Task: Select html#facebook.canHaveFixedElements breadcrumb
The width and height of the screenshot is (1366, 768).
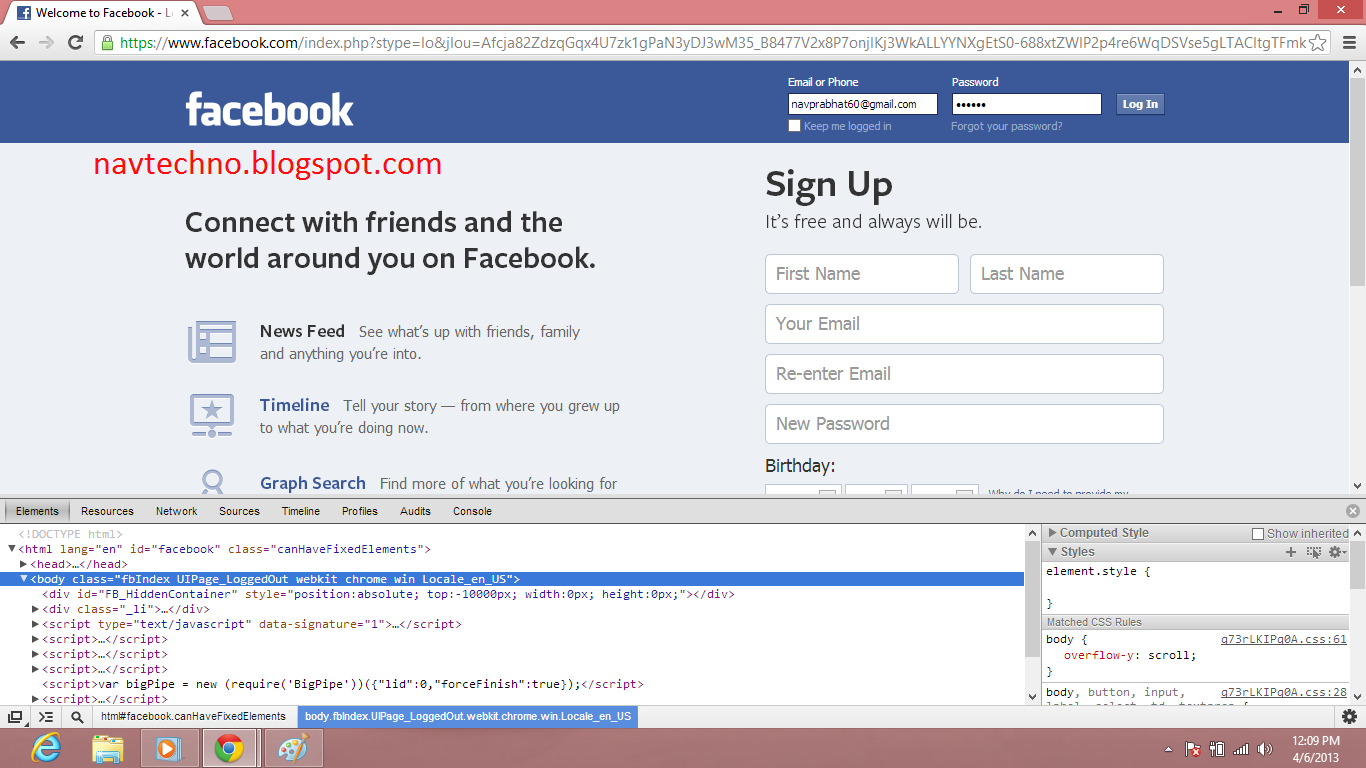Action: tap(193, 716)
